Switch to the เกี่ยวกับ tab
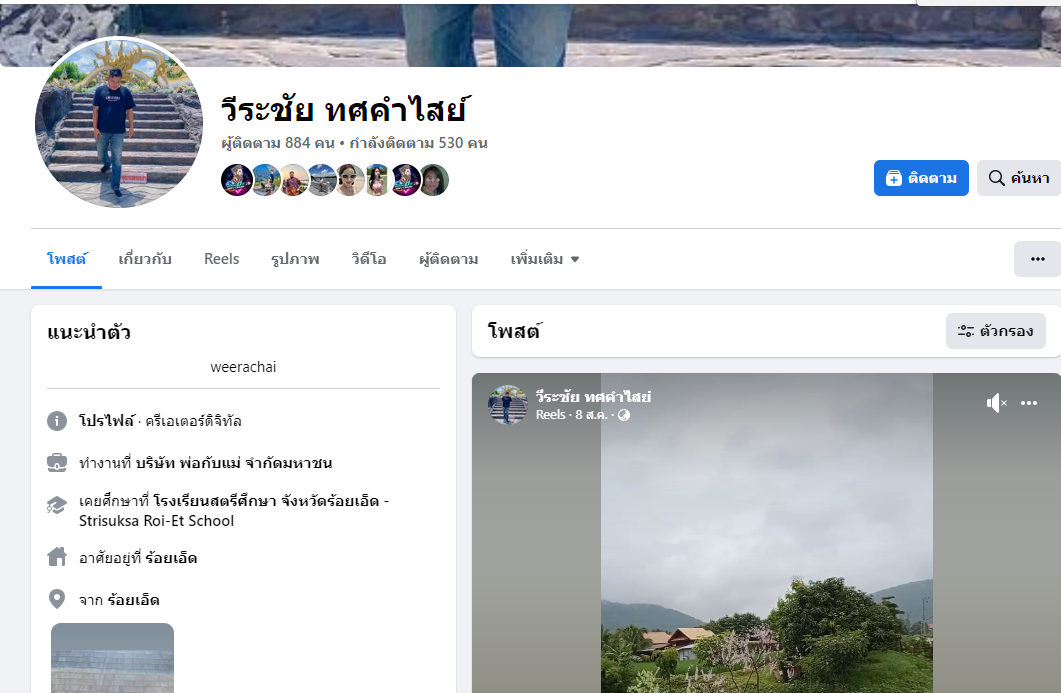 (x=145, y=259)
